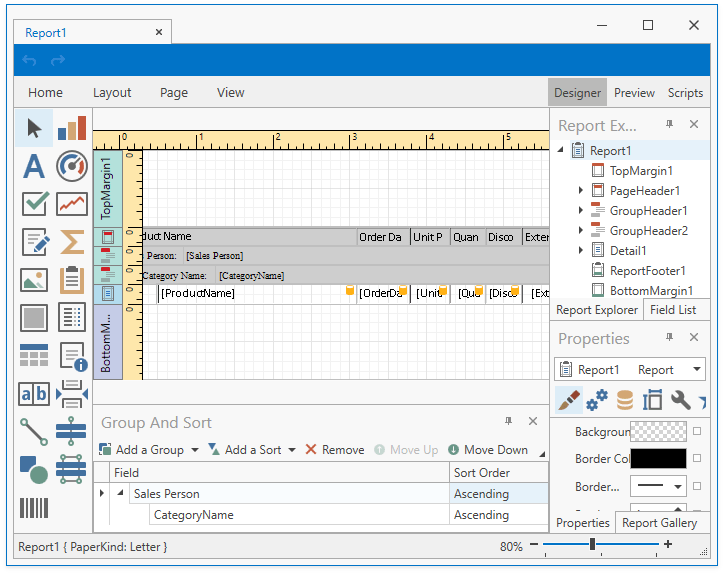724x574 pixels.
Task: Open Report Gallery tab
Action: (659, 523)
